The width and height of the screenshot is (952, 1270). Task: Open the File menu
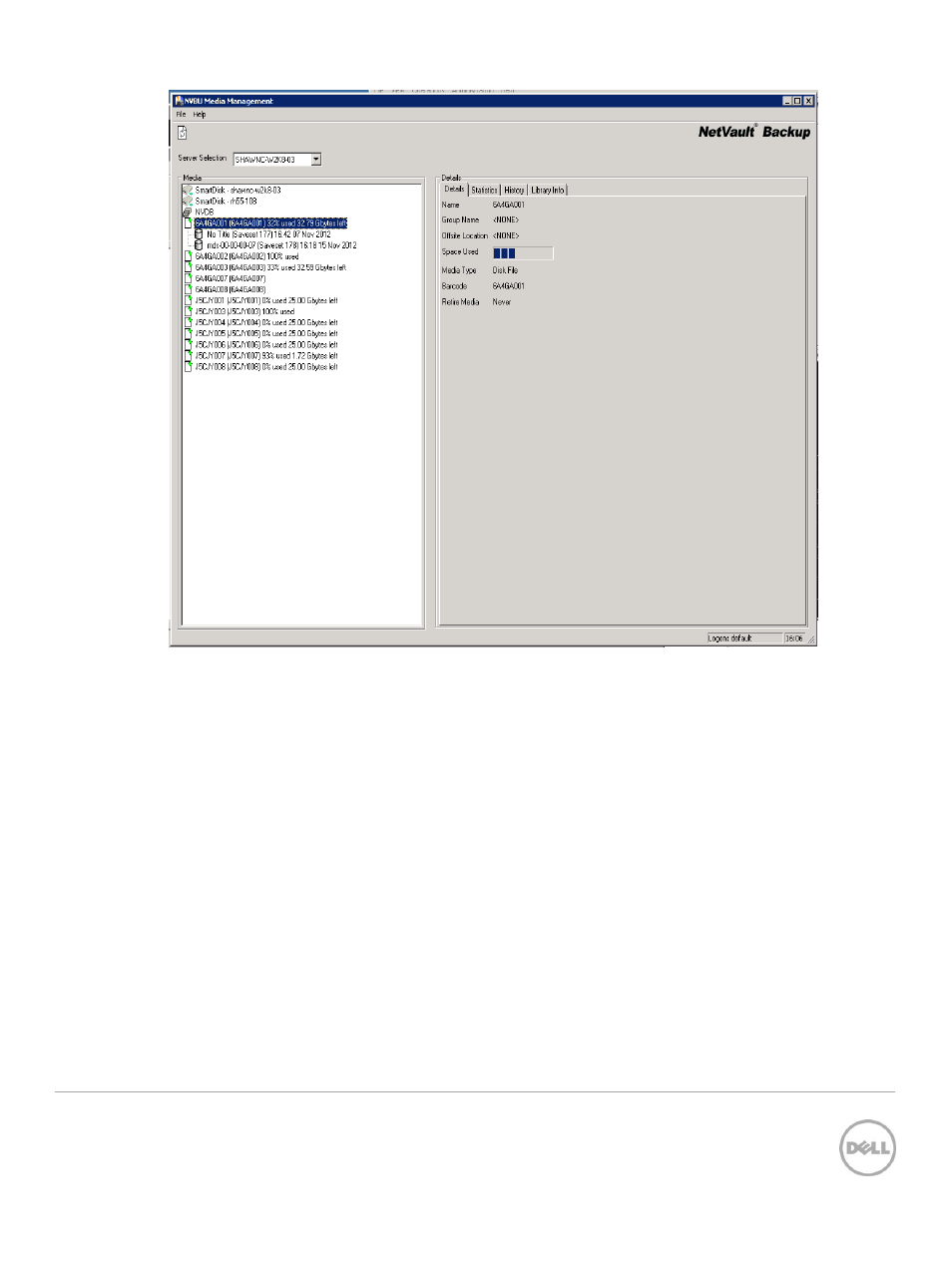(182, 115)
